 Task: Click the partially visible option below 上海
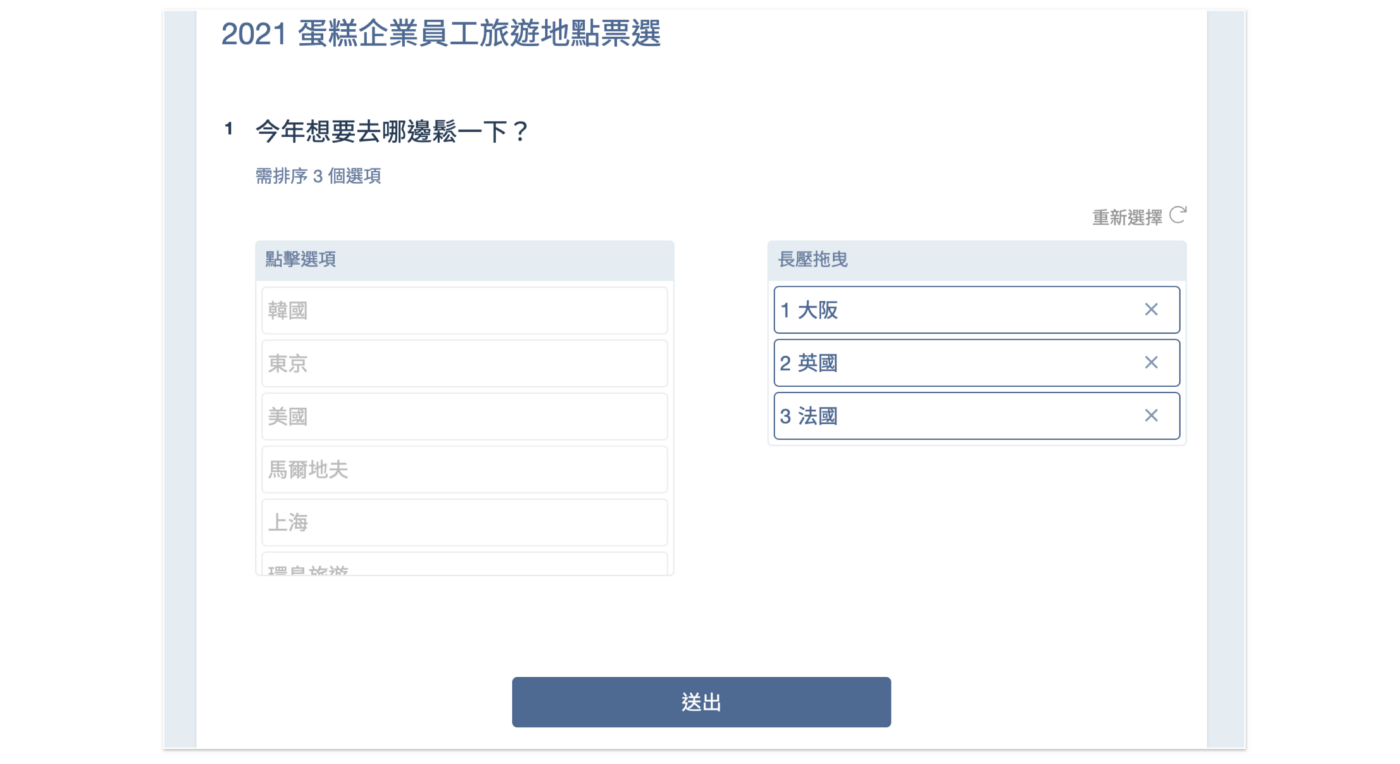[x=464, y=566]
